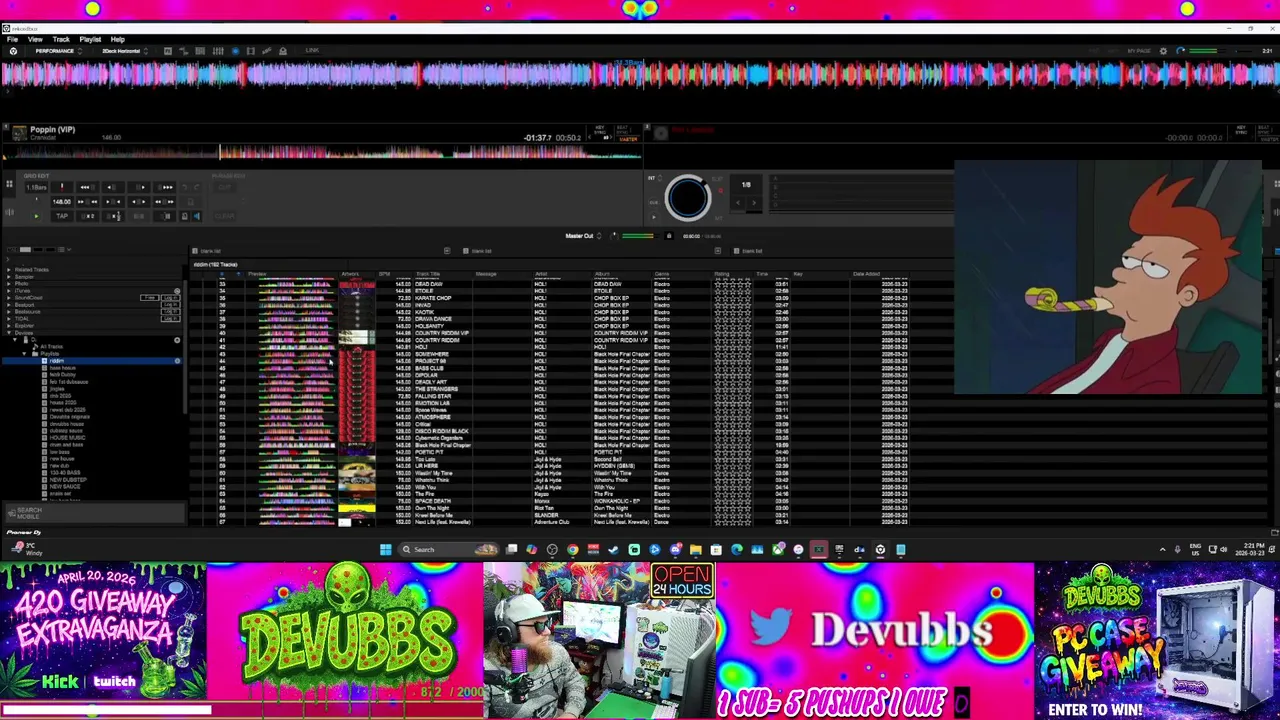This screenshot has height=720, width=1280.
Task: Open the Help menu
Action: (118, 39)
